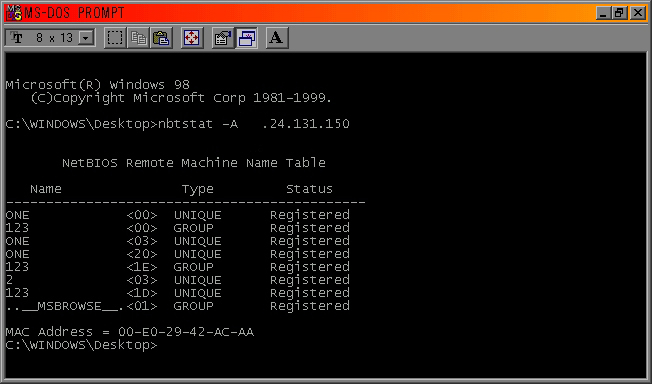
Task: Restore the MS-DOS Prompt window
Action: 619,13
